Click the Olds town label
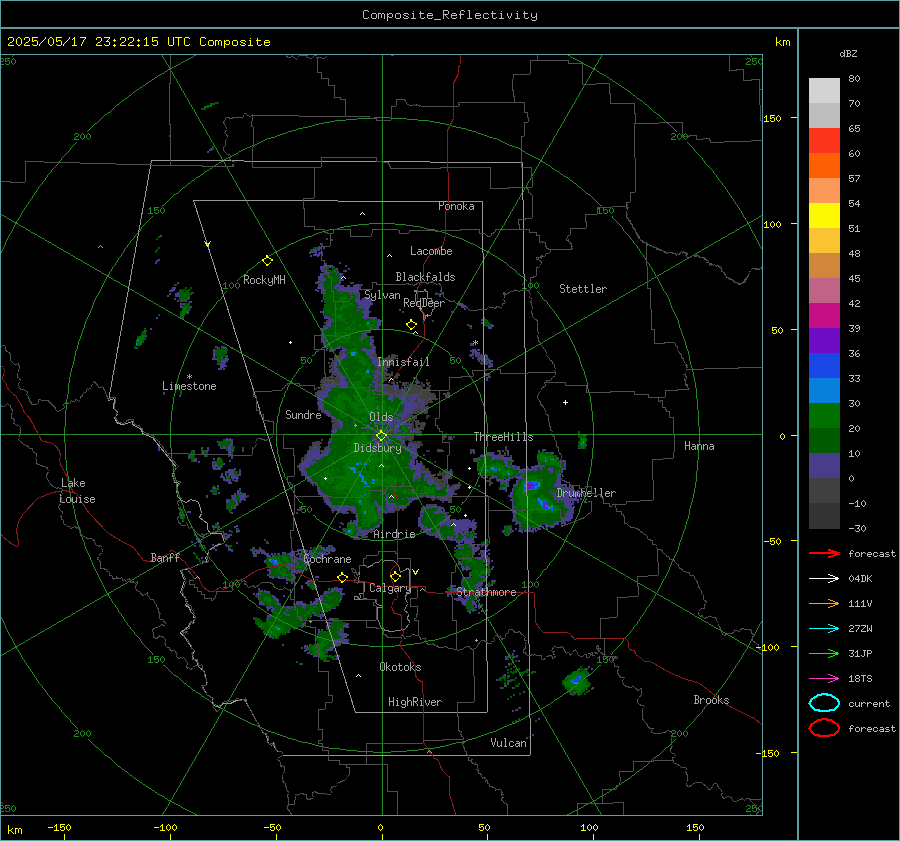 tap(381, 417)
